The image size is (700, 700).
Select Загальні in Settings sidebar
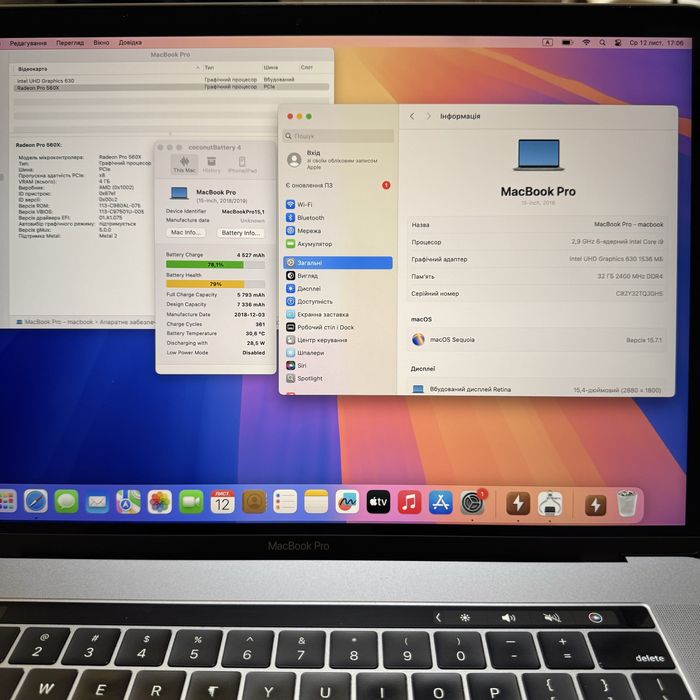tap(338, 262)
